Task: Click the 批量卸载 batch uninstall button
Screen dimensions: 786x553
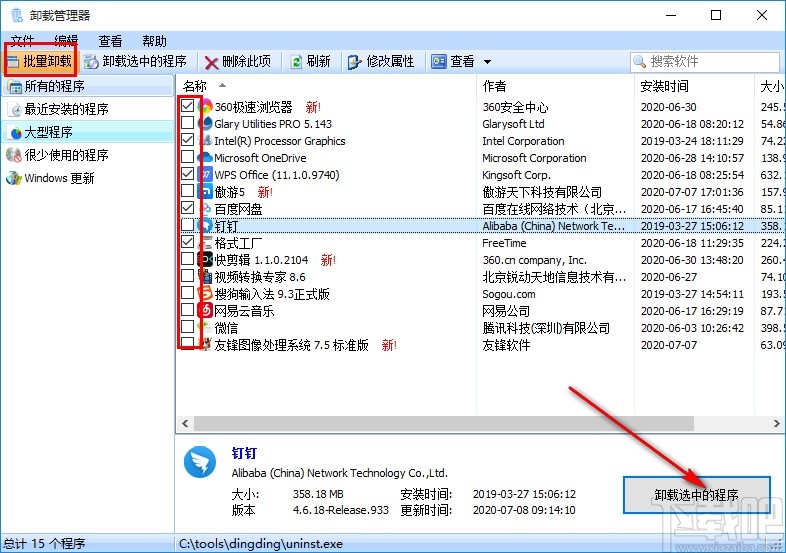Action: click(41, 62)
